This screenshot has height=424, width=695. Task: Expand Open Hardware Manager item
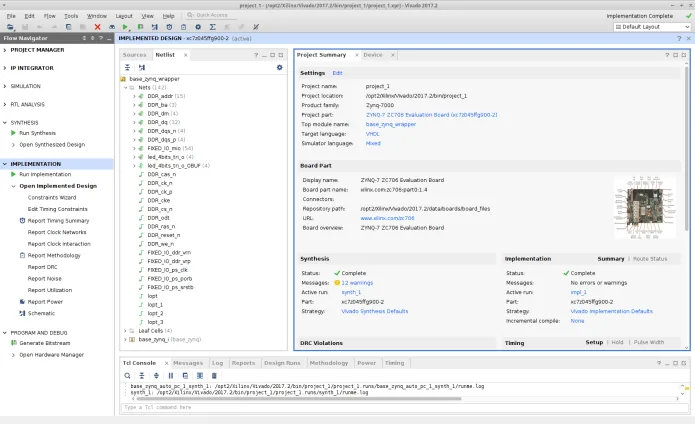click(x=13, y=355)
